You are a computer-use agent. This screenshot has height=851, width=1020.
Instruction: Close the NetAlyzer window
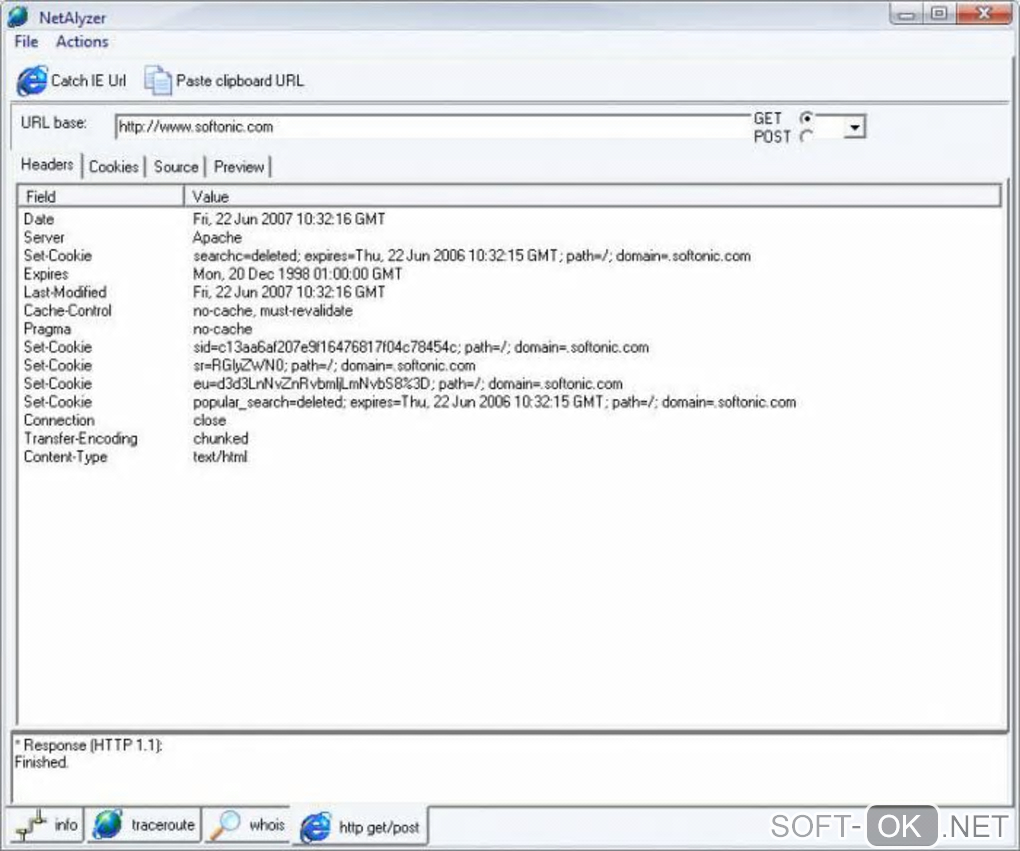[985, 14]
